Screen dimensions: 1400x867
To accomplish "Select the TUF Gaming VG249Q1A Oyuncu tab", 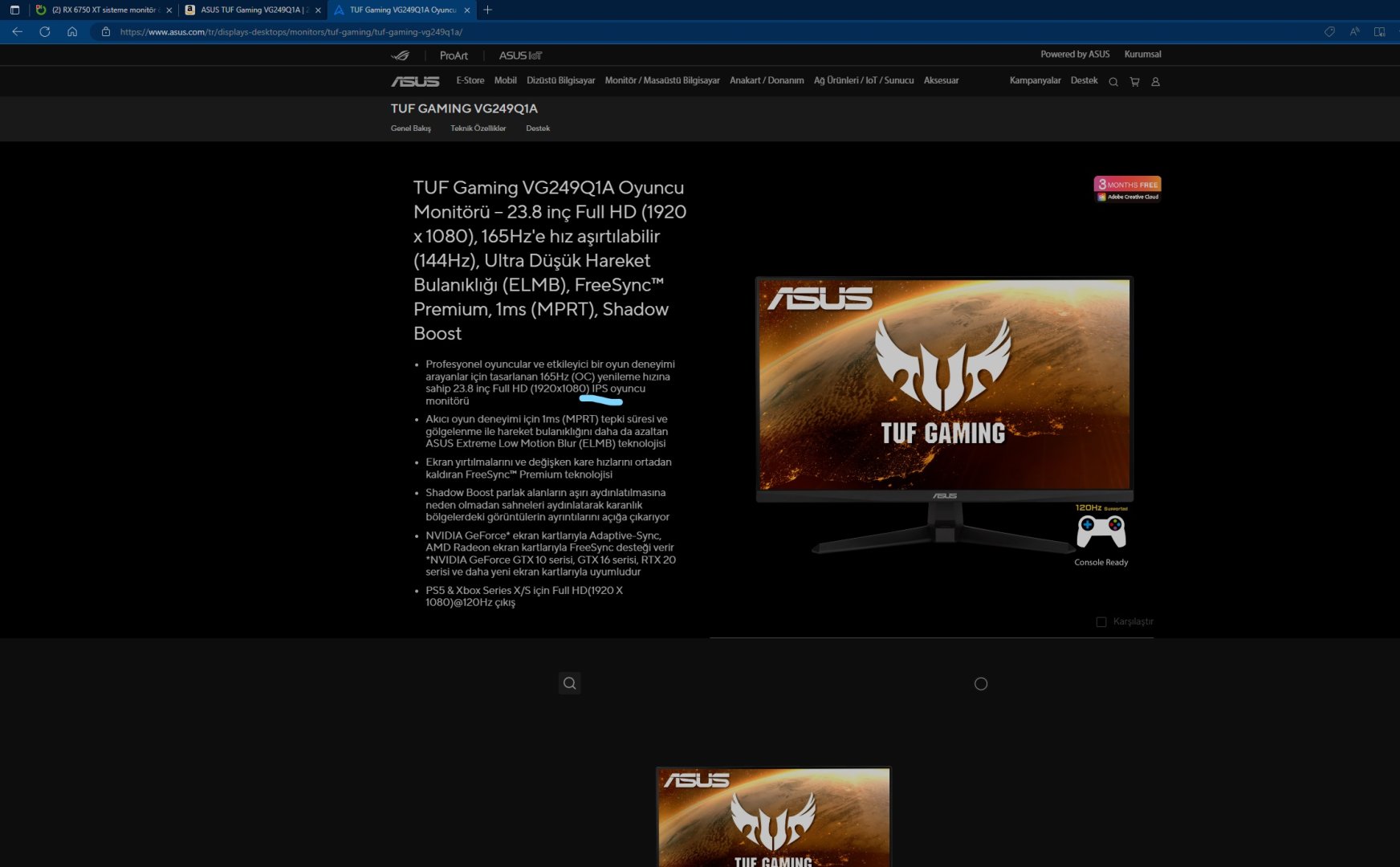I will pos(401,10).
